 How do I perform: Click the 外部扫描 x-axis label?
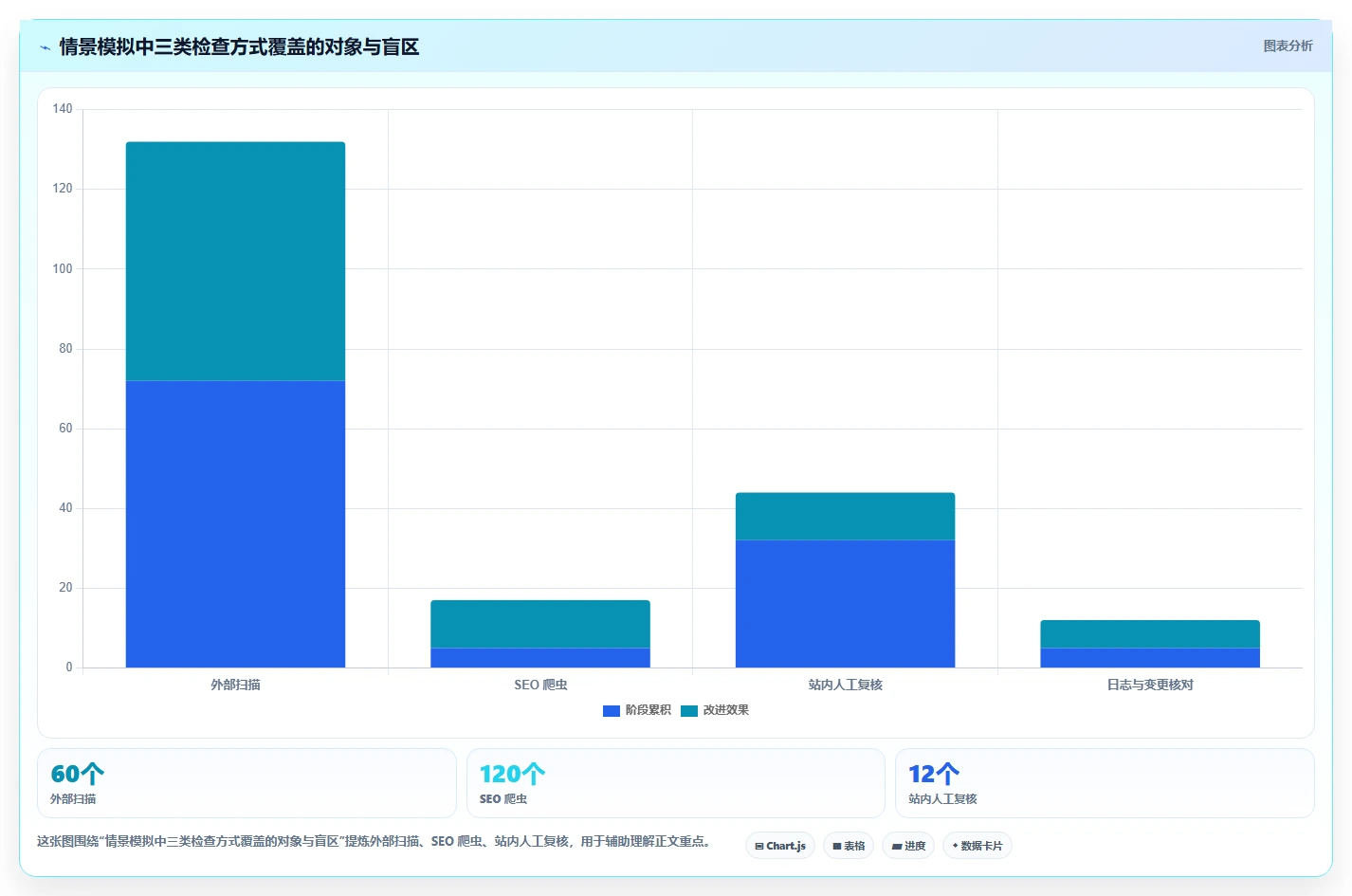(235, 685)
